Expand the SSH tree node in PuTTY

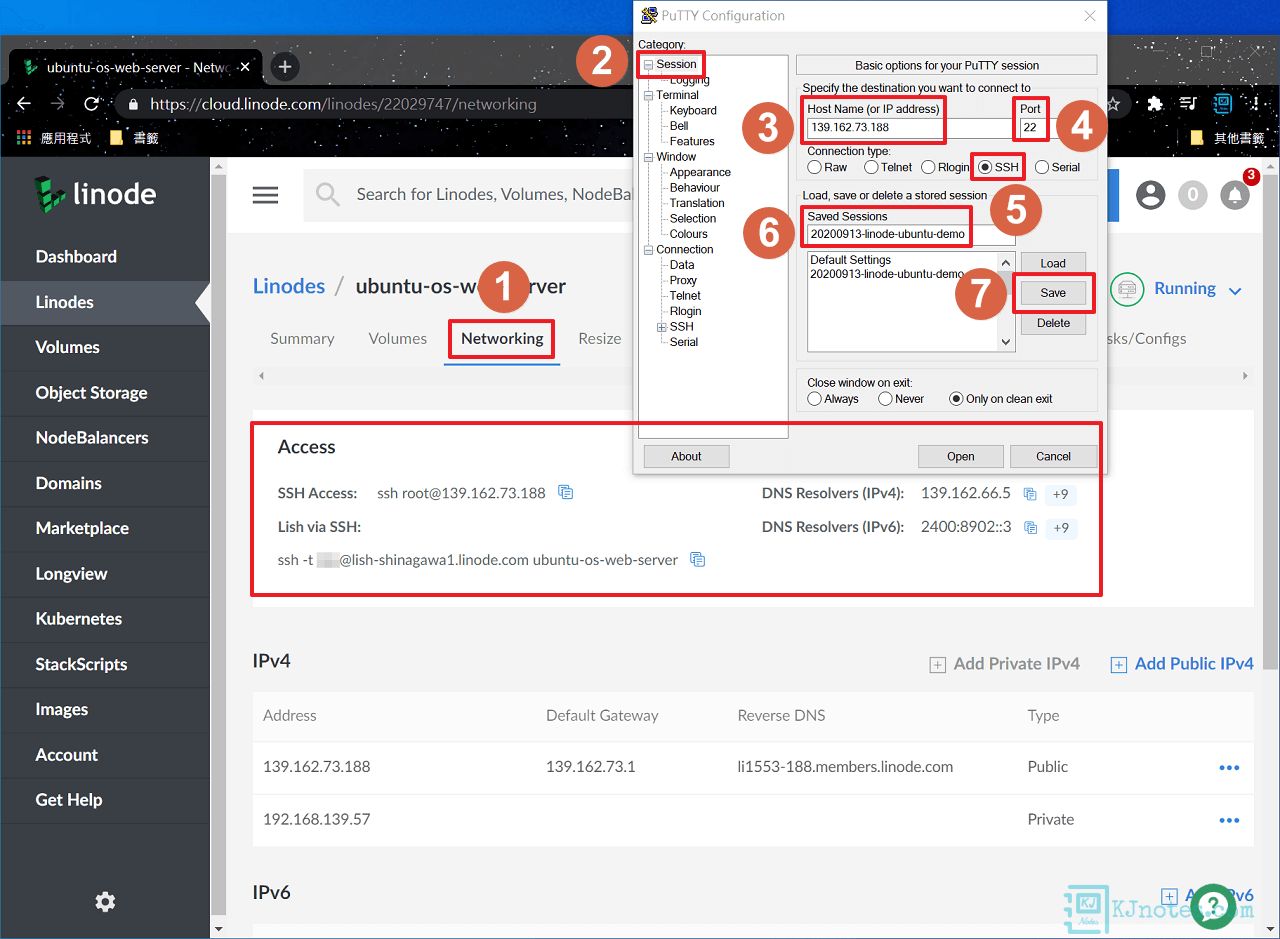click(x=661, y=327)
